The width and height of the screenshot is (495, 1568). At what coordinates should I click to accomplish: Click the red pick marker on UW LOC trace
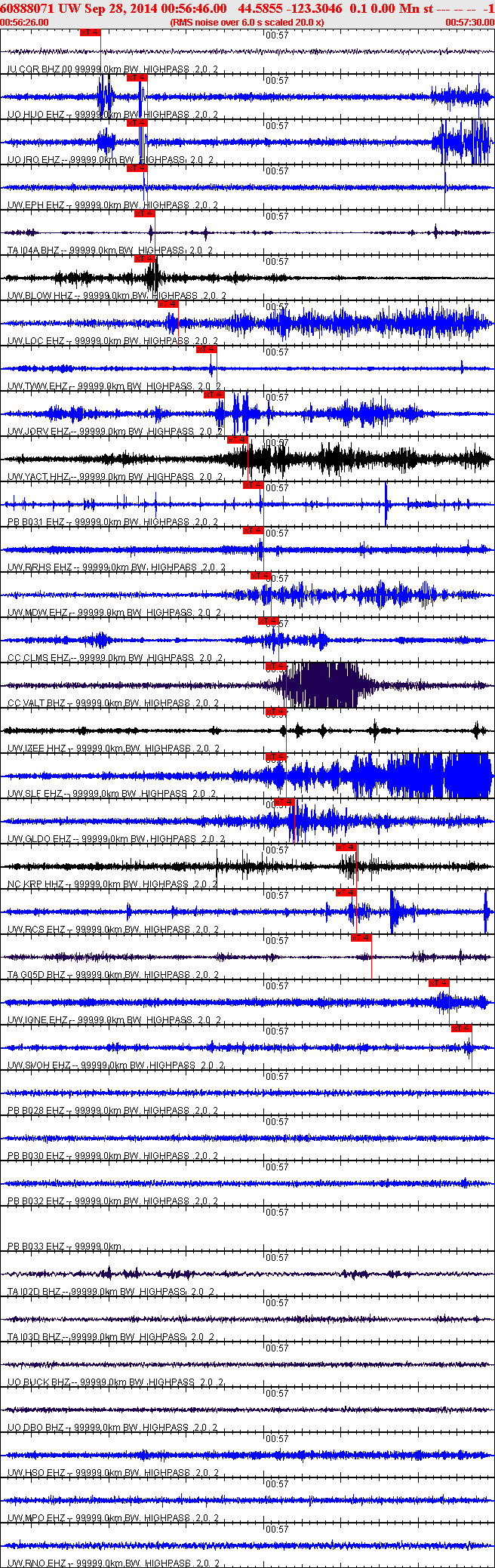168,304
